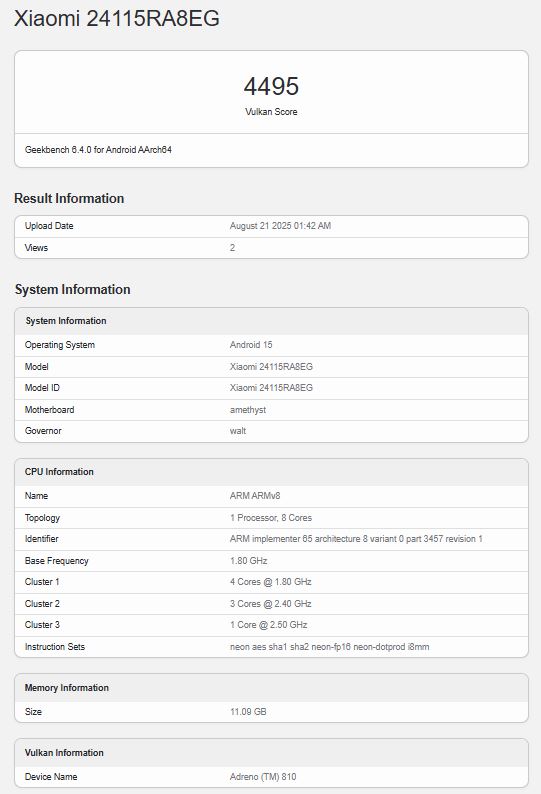Select the Cluster 2 value 3 Cores

click(270, 604)
